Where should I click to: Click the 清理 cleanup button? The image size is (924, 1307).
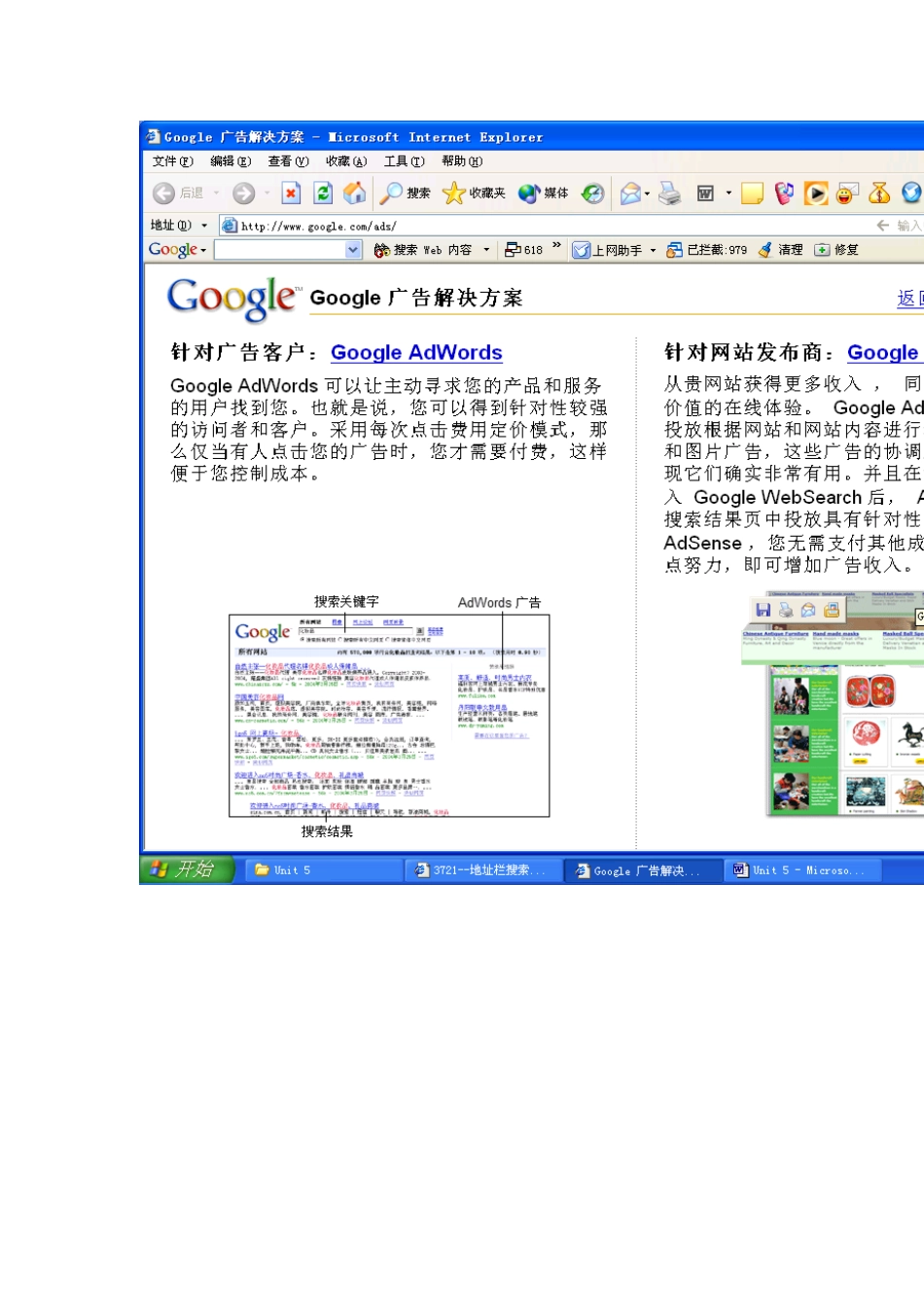(x=781, y=250)
